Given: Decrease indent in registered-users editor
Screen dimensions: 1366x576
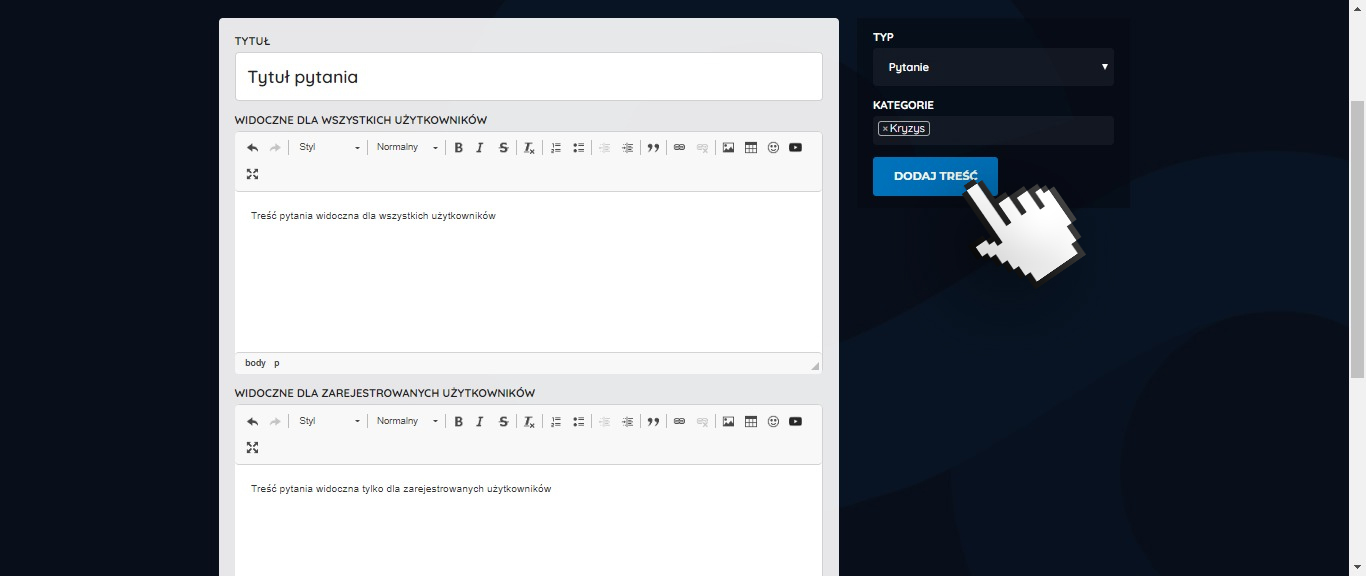Looking at the screenshot, I should click(x=604, y=421).
